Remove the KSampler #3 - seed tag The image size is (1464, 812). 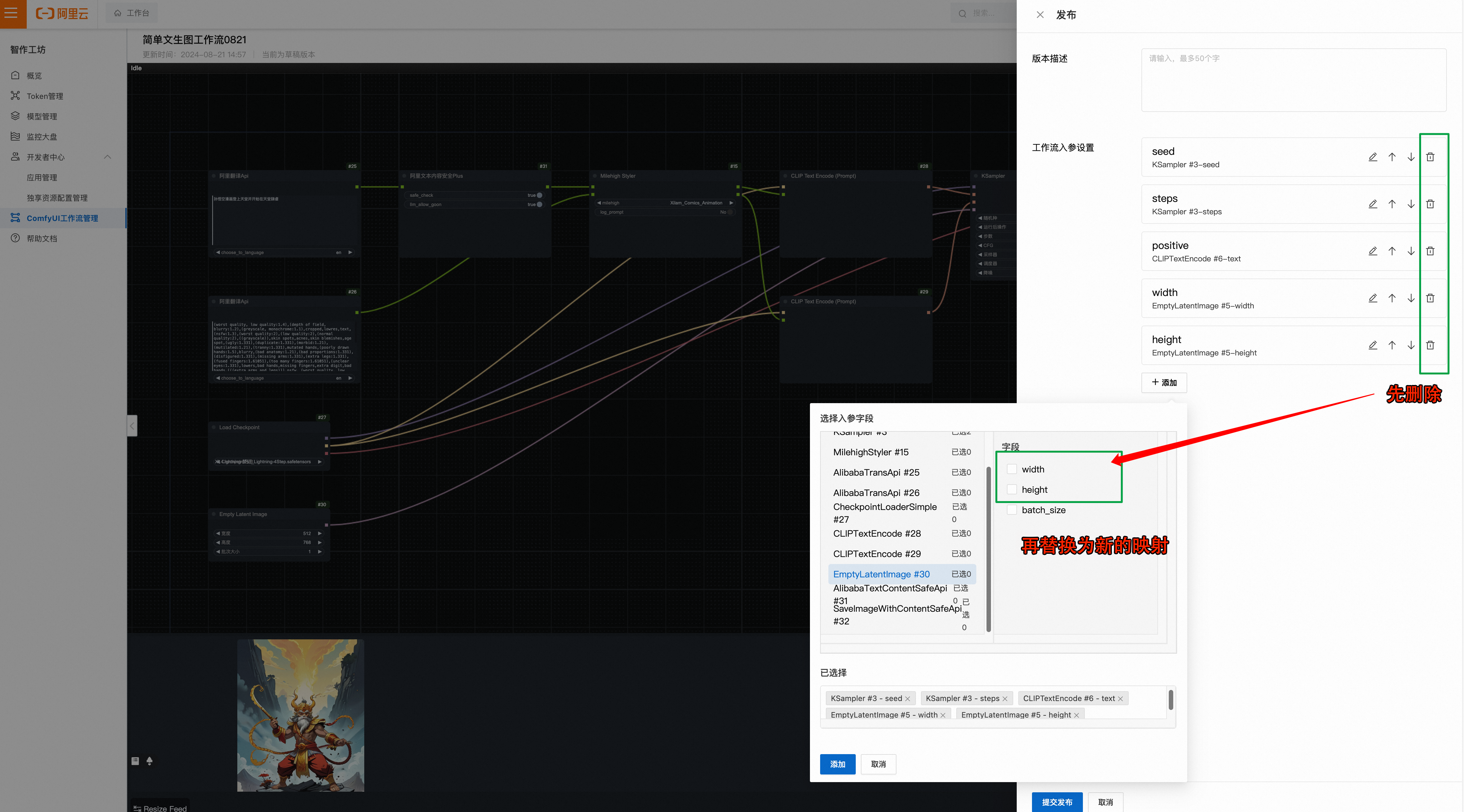(908, 699)
